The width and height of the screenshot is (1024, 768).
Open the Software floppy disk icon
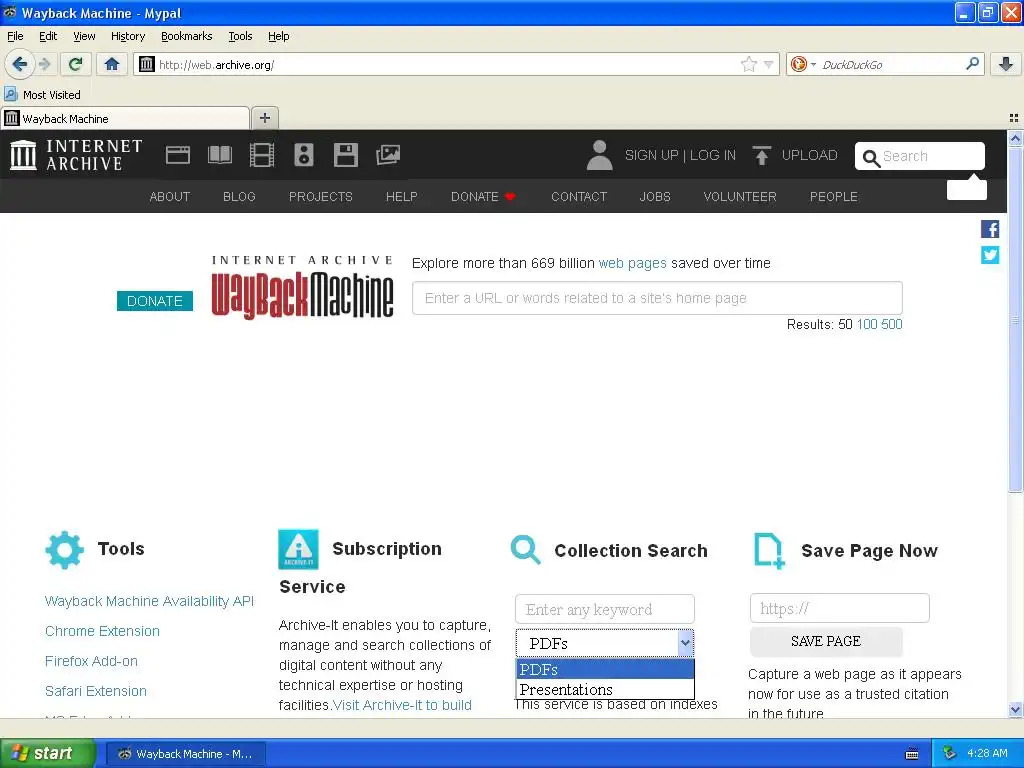pyautogui.click(x=345, y=155)
